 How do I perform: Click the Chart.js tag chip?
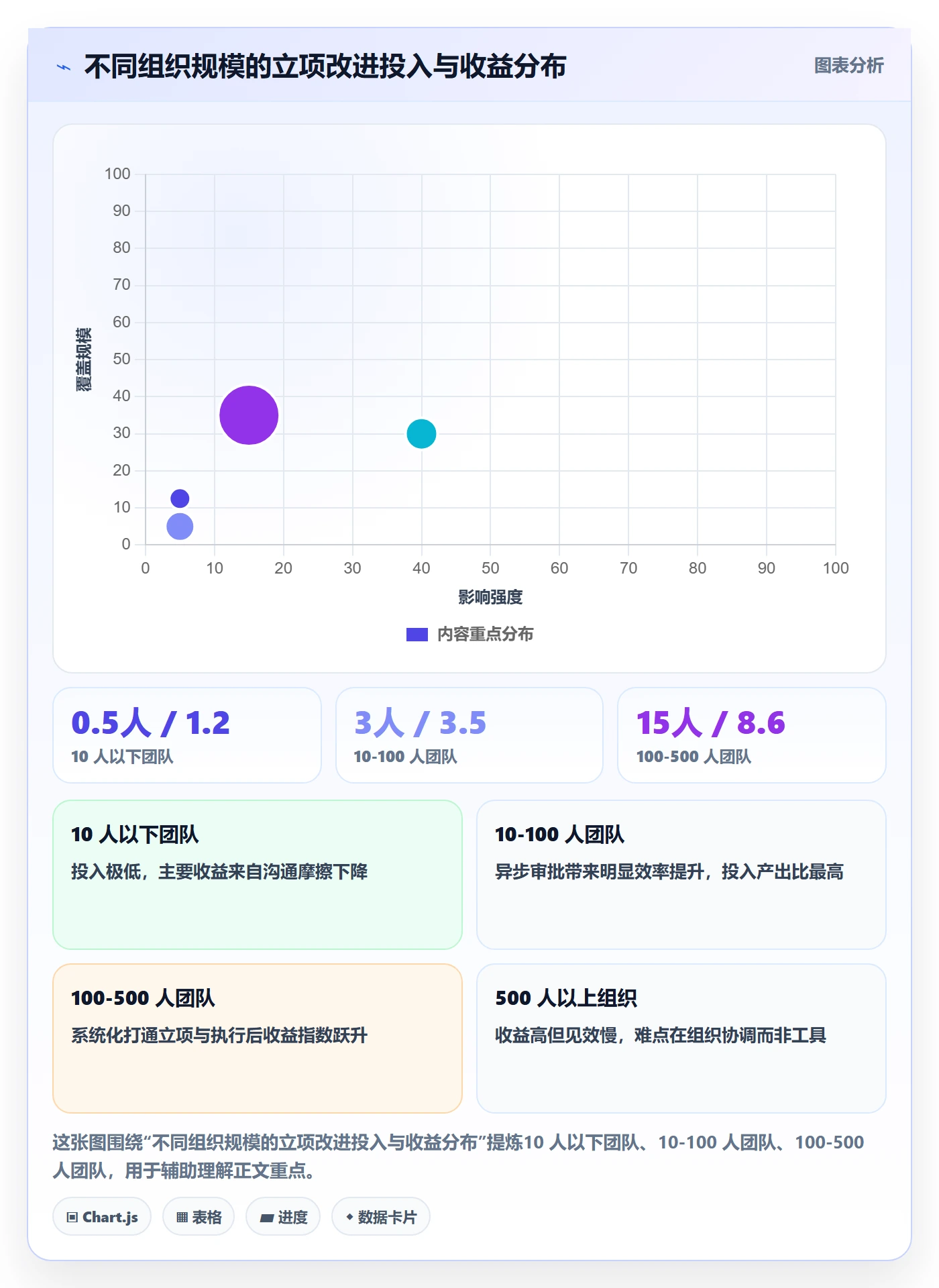coord(102,1217)
